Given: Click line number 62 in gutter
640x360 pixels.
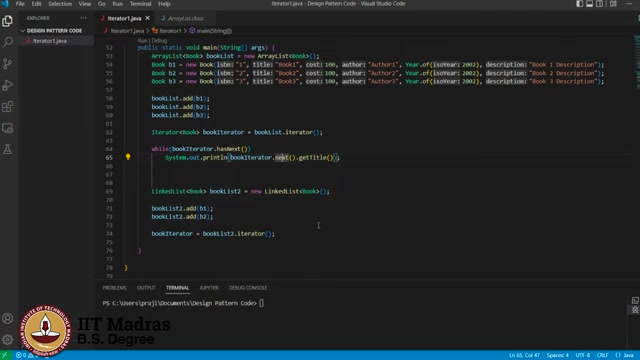Looking at the screenshot, I should point(109,132).
